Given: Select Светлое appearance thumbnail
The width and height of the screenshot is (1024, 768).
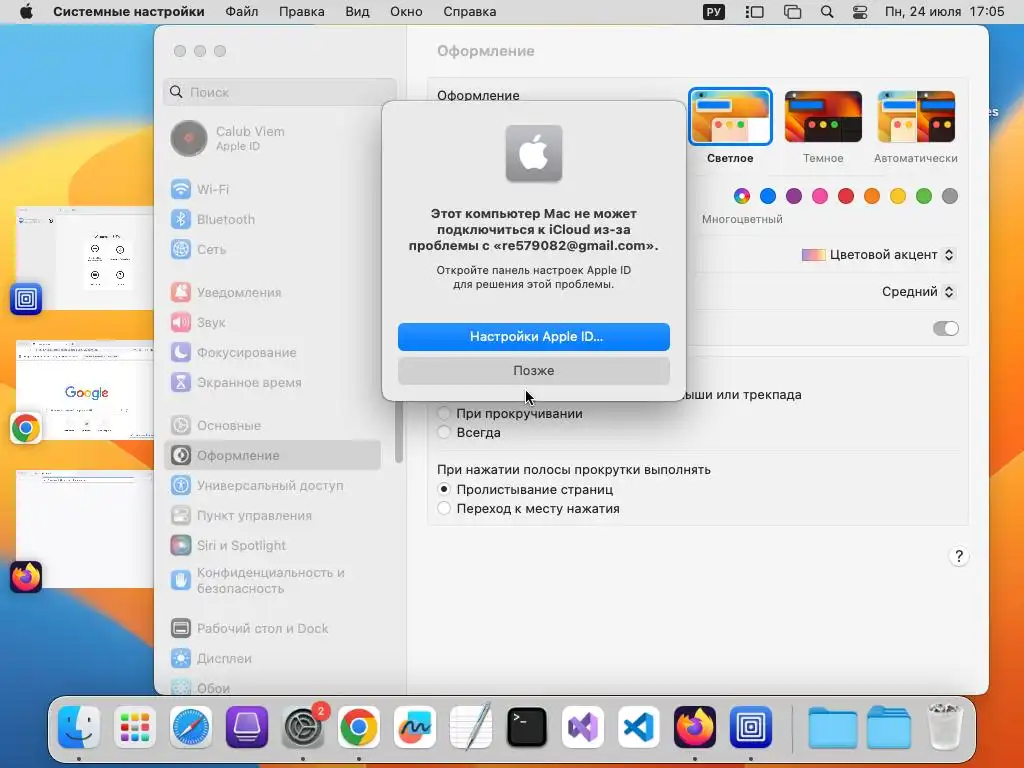Looking at the screenshot, I should [730, 116].
